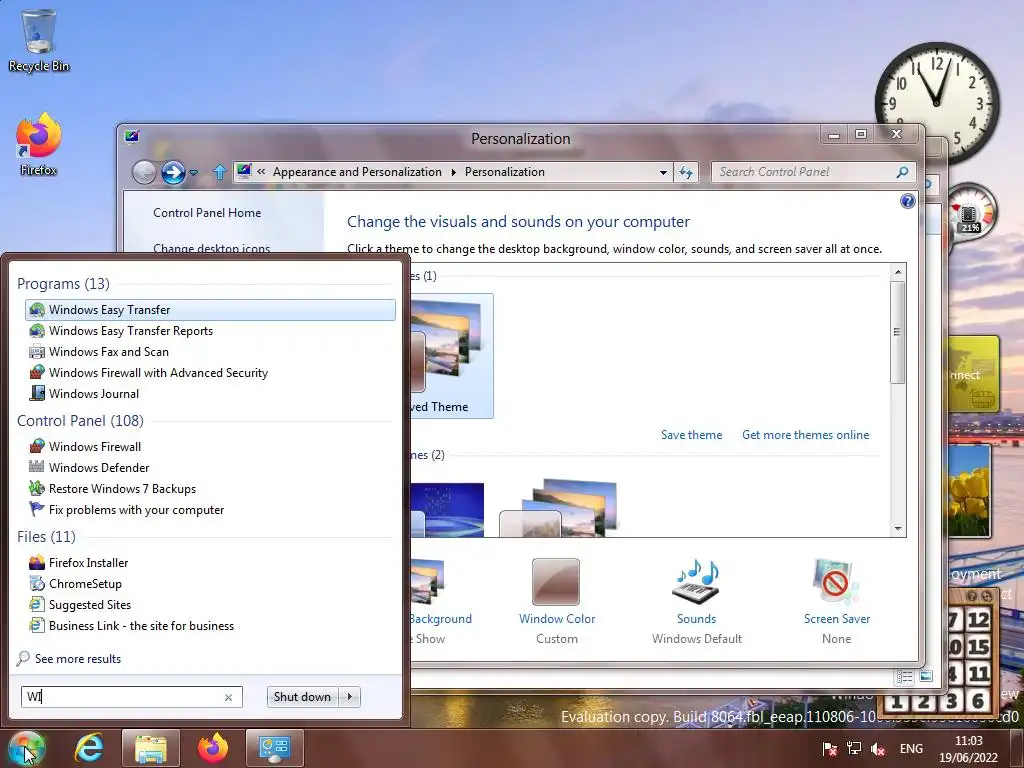
Task: Select Firefox desktop shortcut
Action: tap(39, 144)
